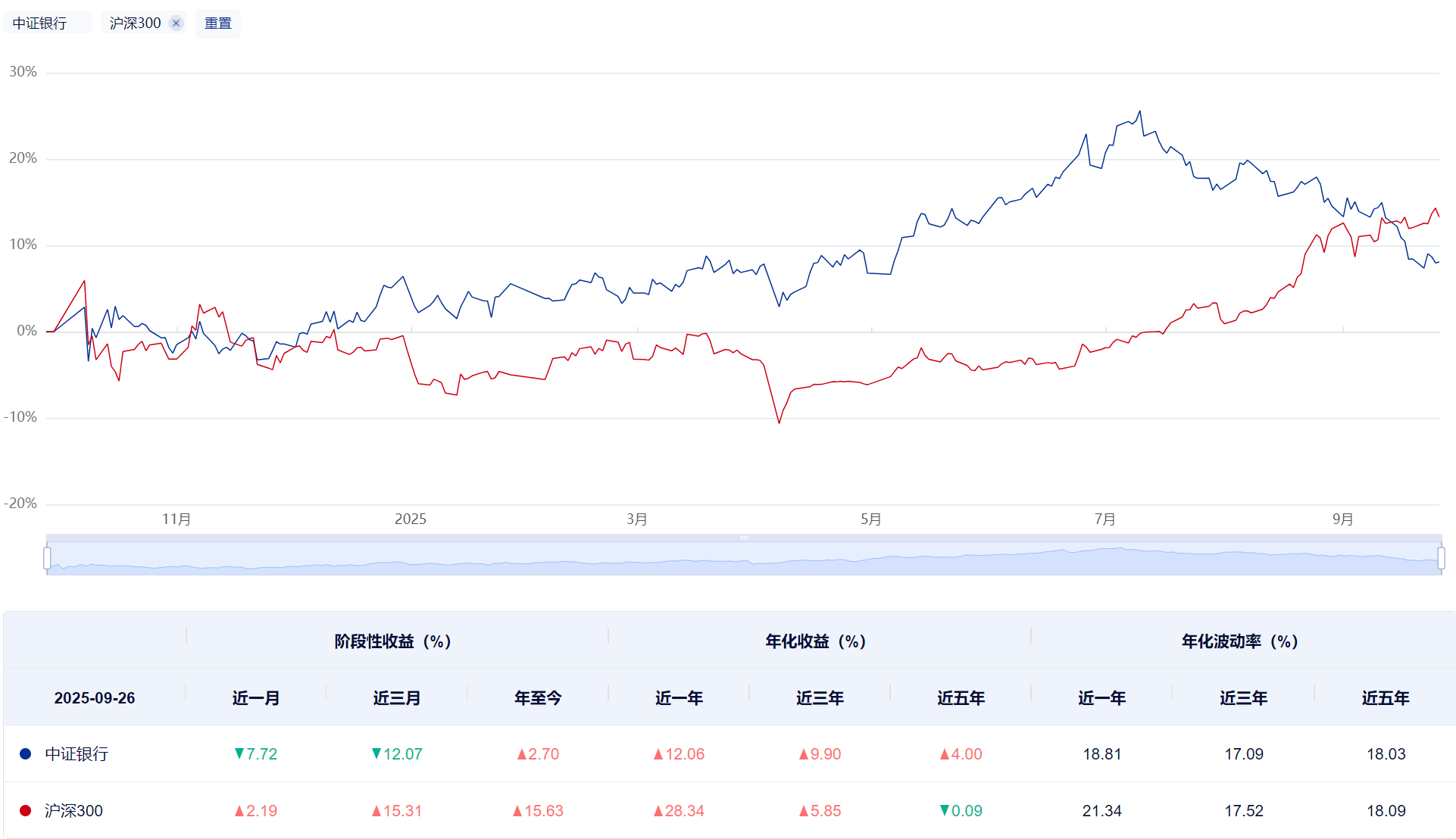This screenshot has width=1456, height=839.
Task: Grab the left handle of range slider
Action: point(47,558)
